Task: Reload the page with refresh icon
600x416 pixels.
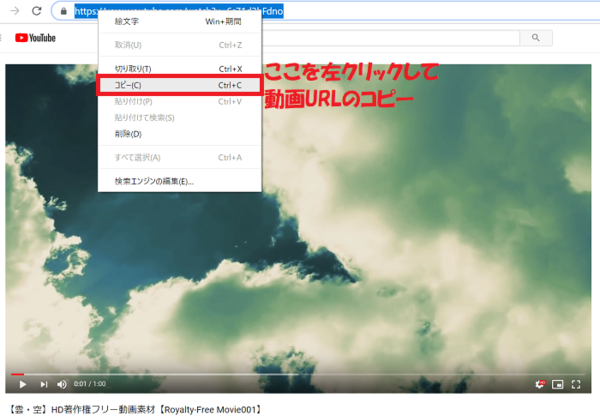Action: [x=37, y=11]
